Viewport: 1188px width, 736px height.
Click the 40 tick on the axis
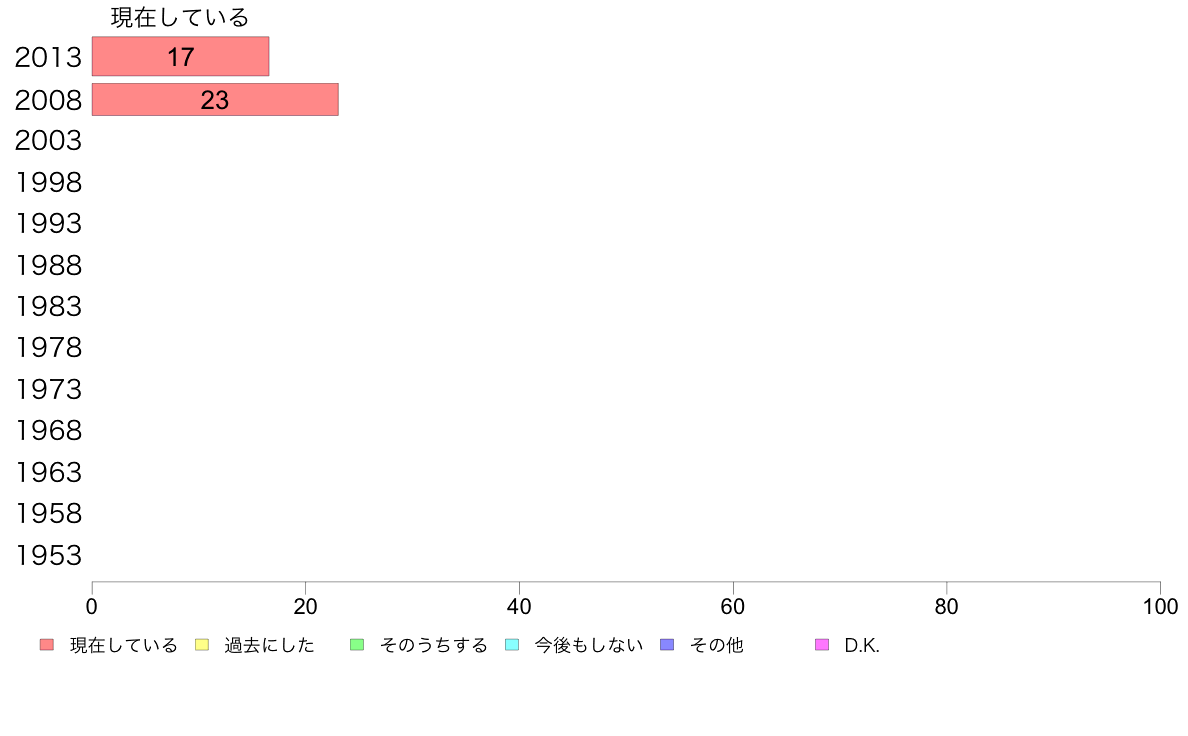pyautogui.click(x=519, y=606)
